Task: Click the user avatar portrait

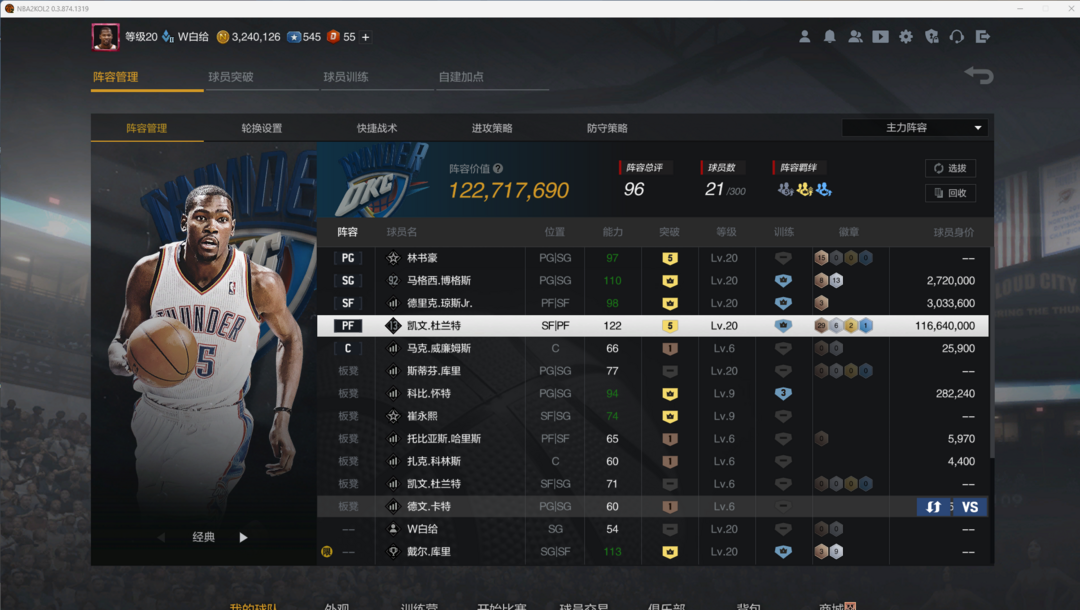Action: point(105,37)
